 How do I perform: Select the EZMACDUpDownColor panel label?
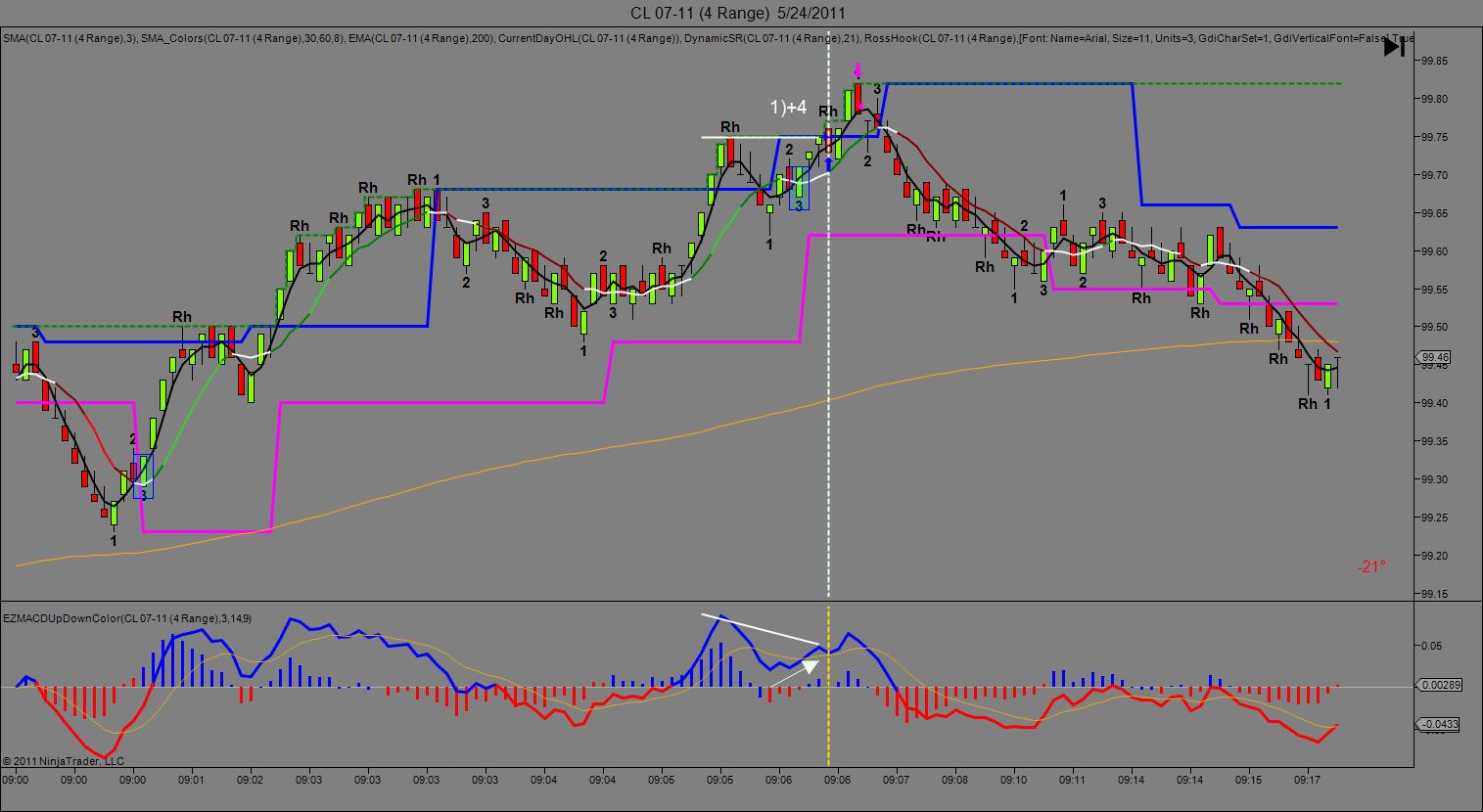click(127, 618)
